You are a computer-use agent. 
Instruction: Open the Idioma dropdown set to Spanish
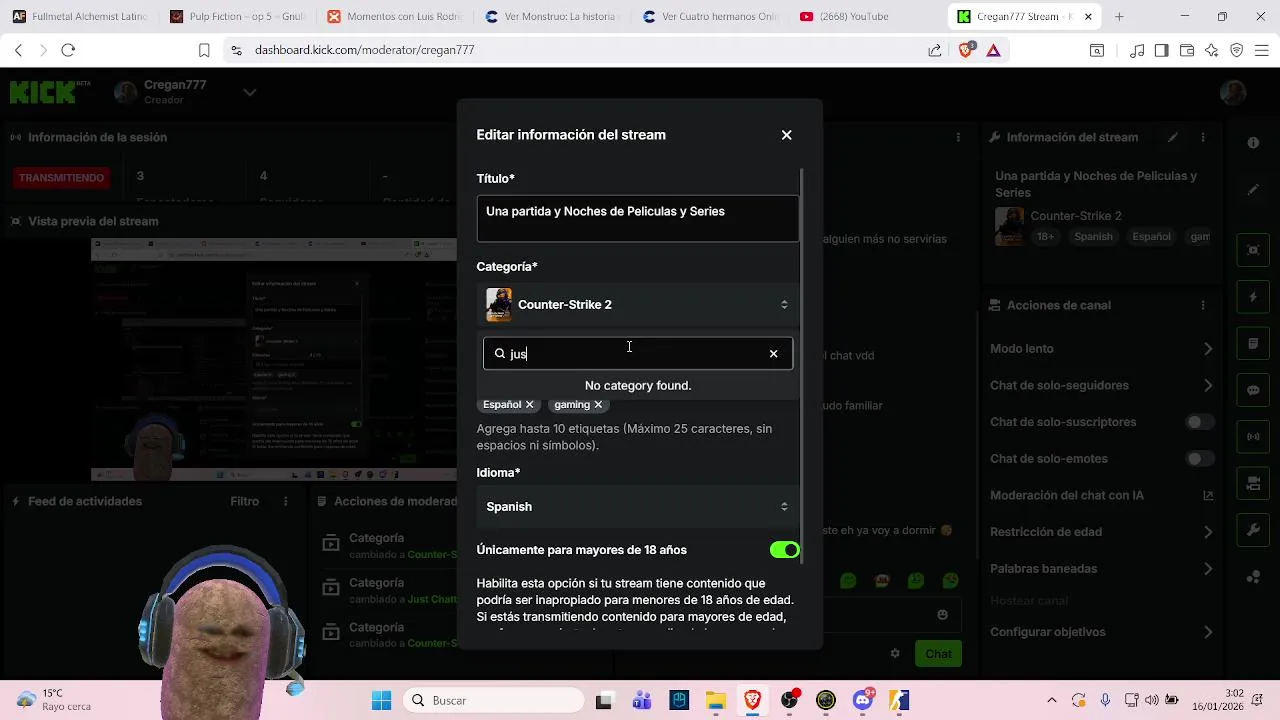(638, 507)
